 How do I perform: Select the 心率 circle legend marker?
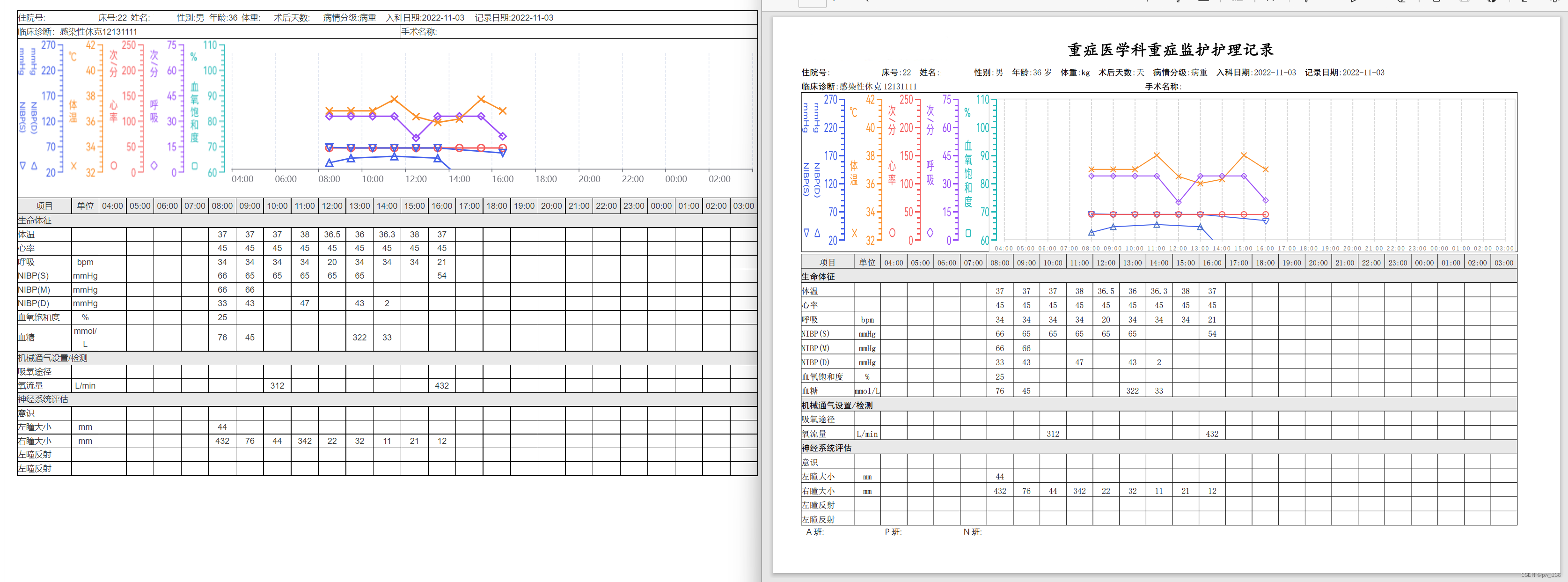point(114,166)
